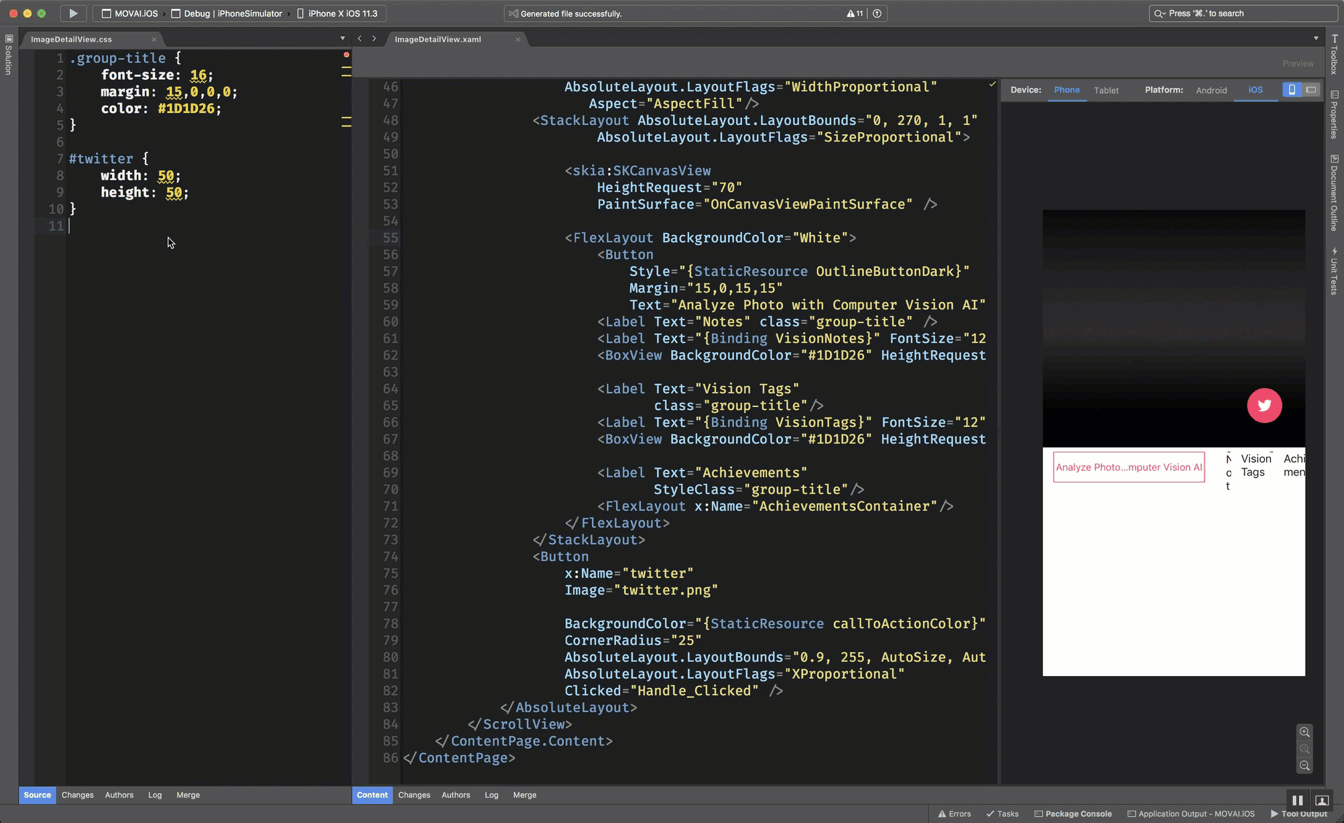Reset preview zoom to fit
Image resolution: width=1344 pixels, height=823 pixels.
(1304, 749)
